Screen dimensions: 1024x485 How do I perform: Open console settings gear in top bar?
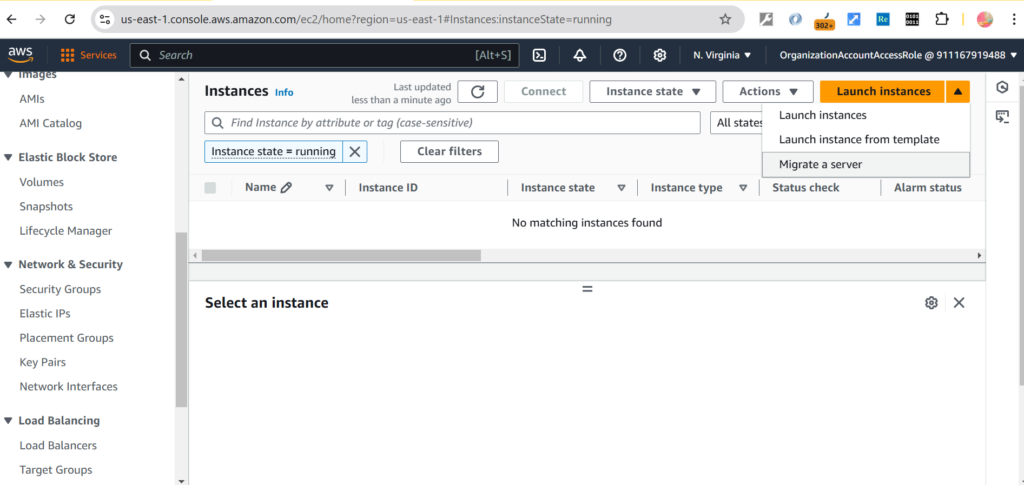(x=659, y=55)
